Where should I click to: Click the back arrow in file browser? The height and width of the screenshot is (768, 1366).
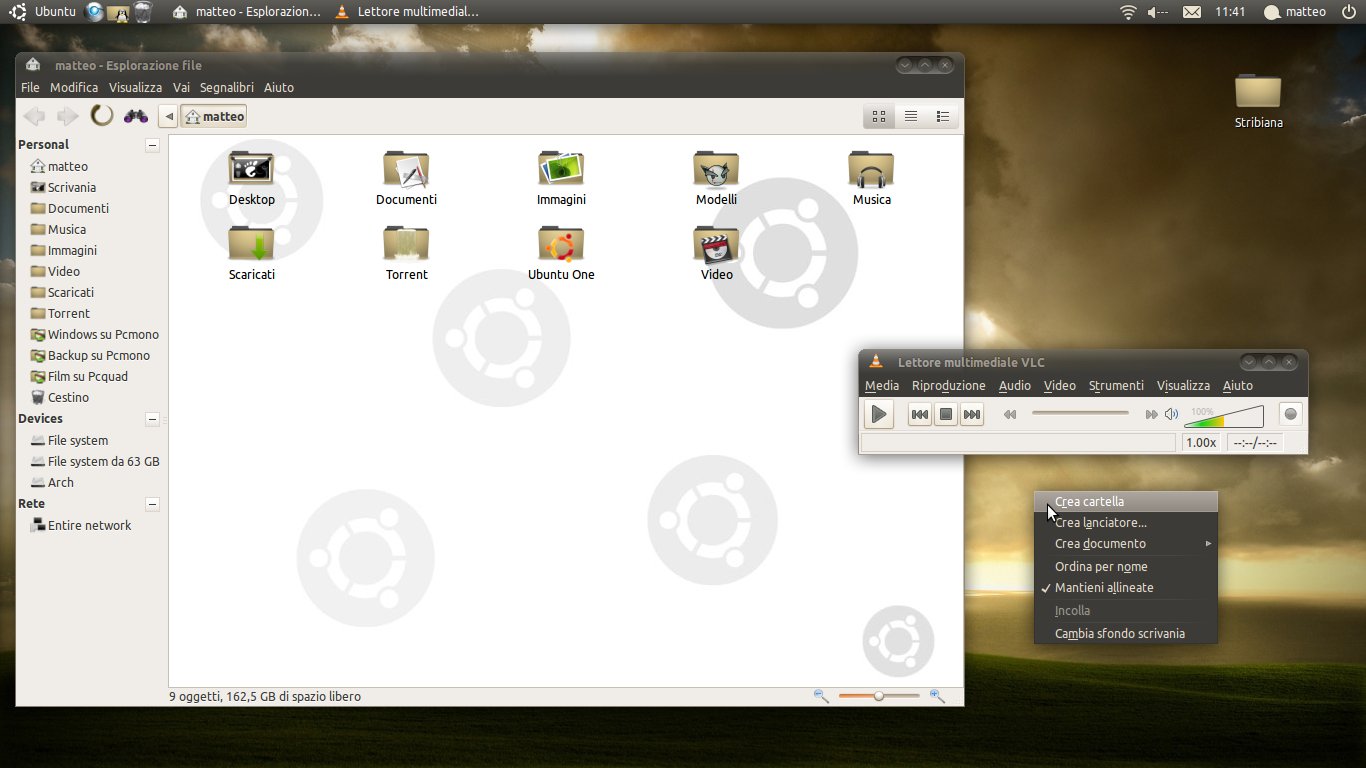[34, 116]
